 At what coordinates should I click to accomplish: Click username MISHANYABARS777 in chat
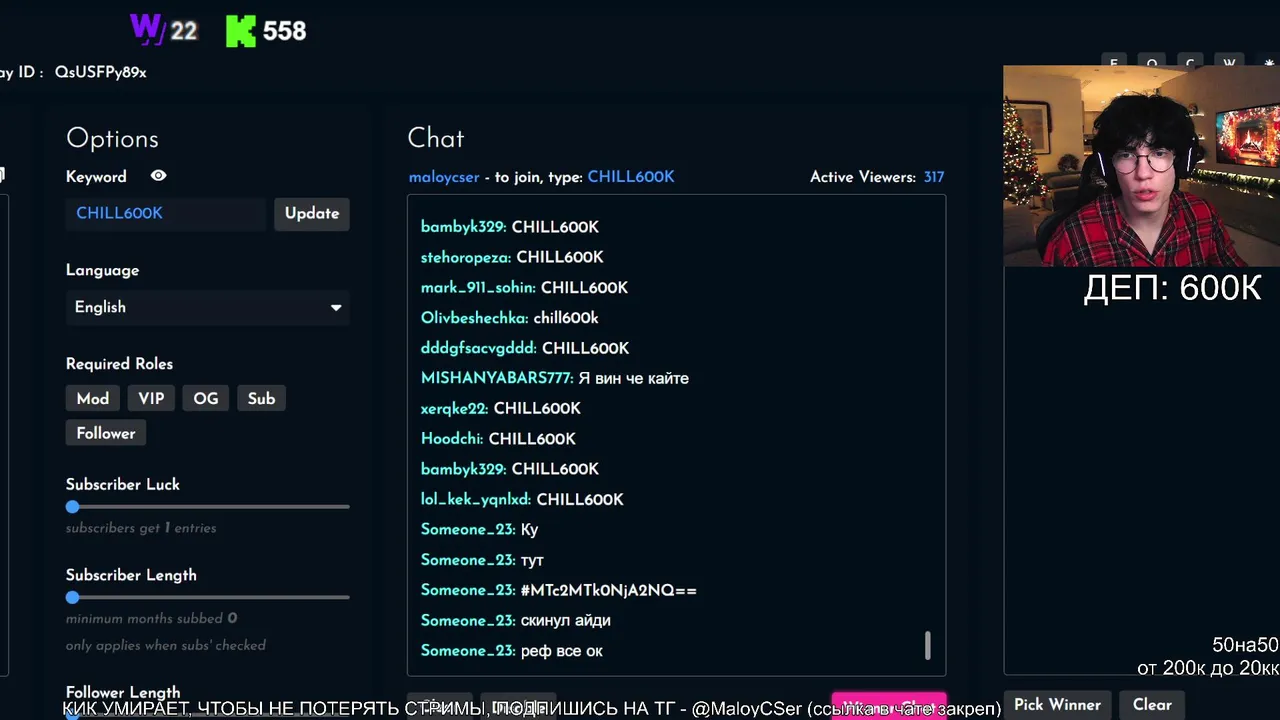tap(497, 378)
